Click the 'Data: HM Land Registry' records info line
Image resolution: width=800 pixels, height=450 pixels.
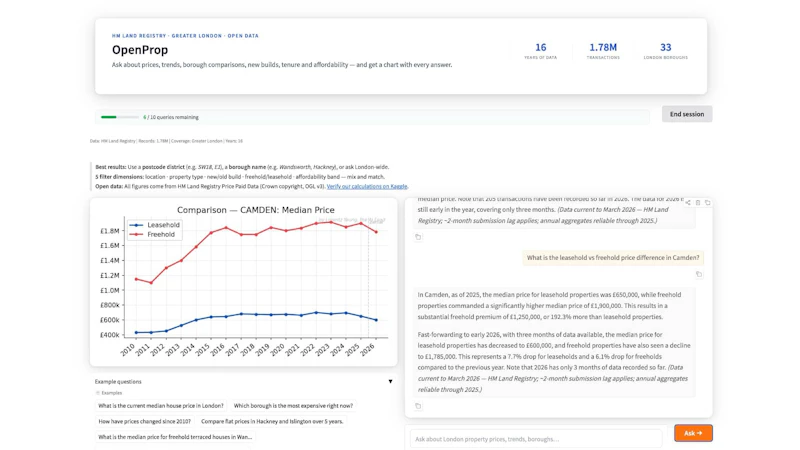click(x=166, y=141)
